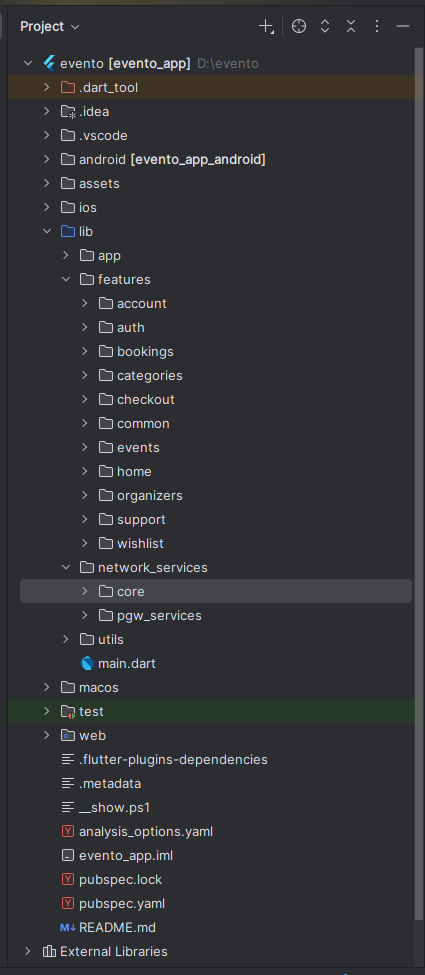Click Select Opened File crosshair icon
Screen dimensions: 425x975
point(299,26)
